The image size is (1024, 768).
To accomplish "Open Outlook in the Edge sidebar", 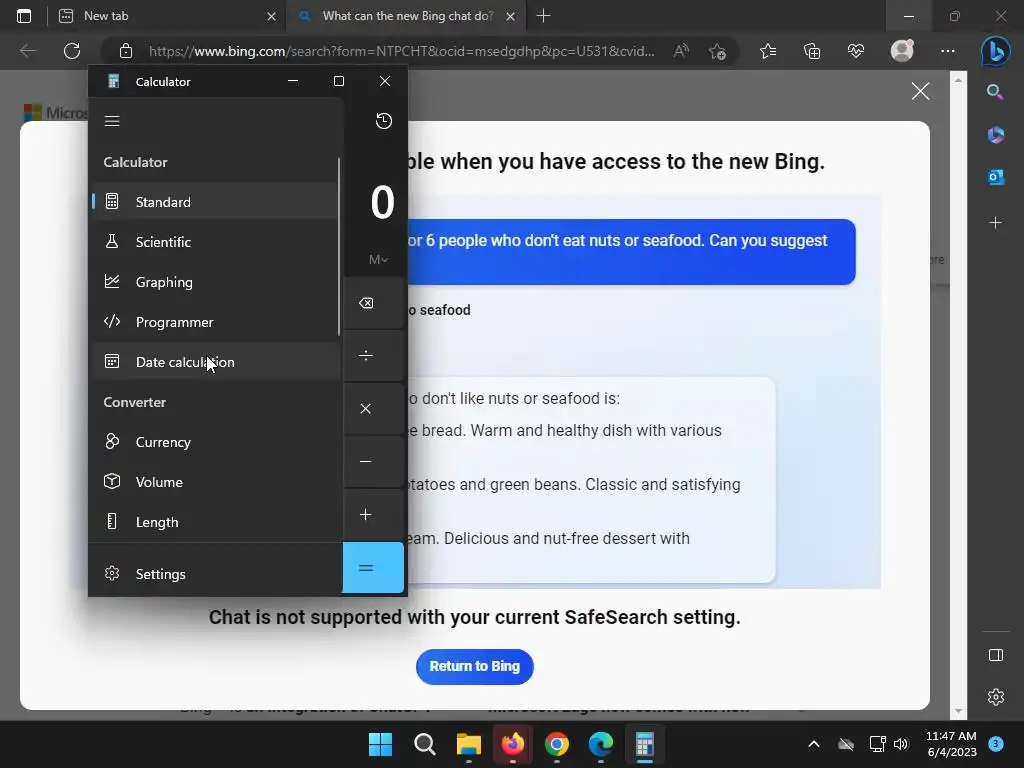I will (x=995, y=177).
